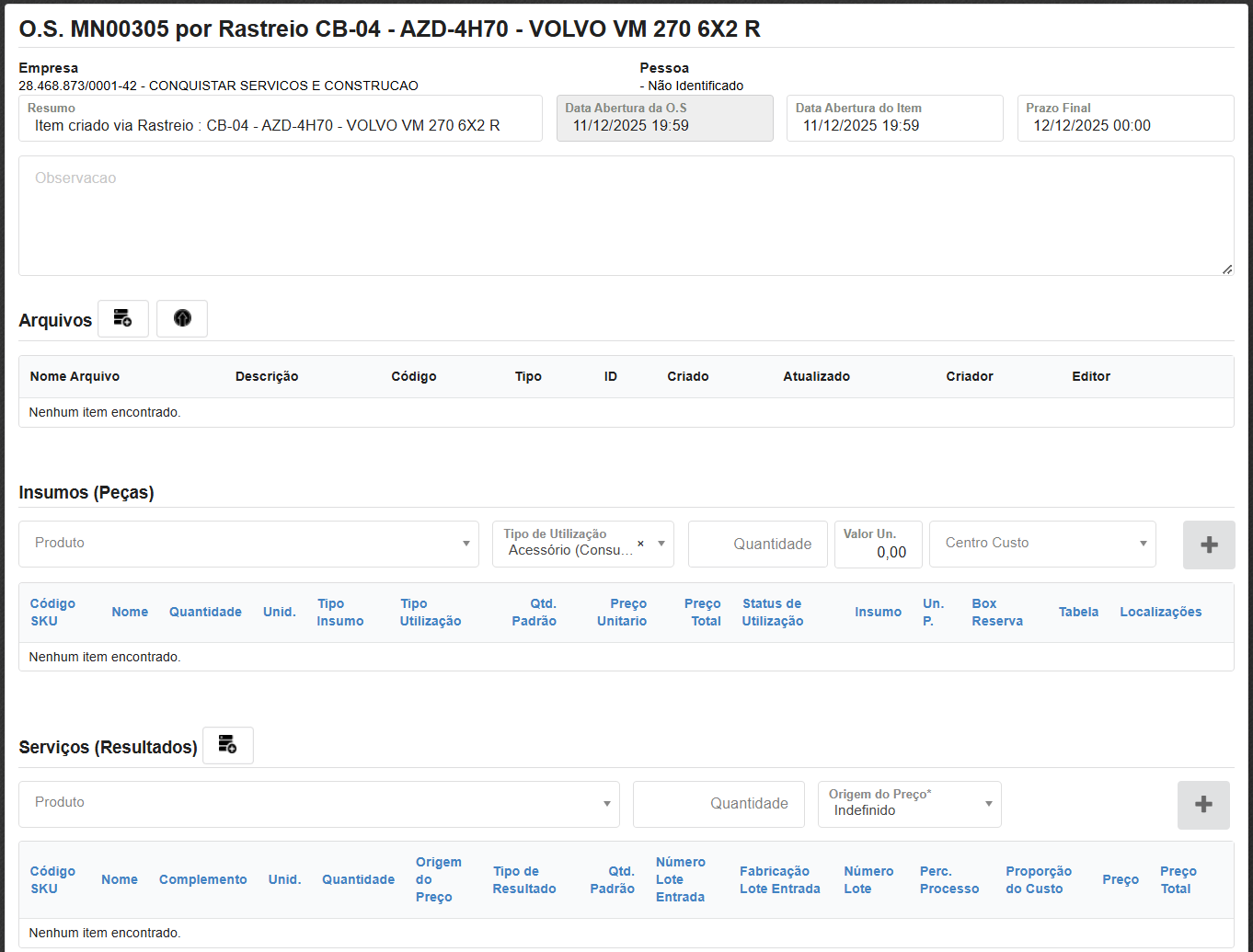
Task: Expand the Origem do Preço dropdown
Action: (x=988, y=804)
